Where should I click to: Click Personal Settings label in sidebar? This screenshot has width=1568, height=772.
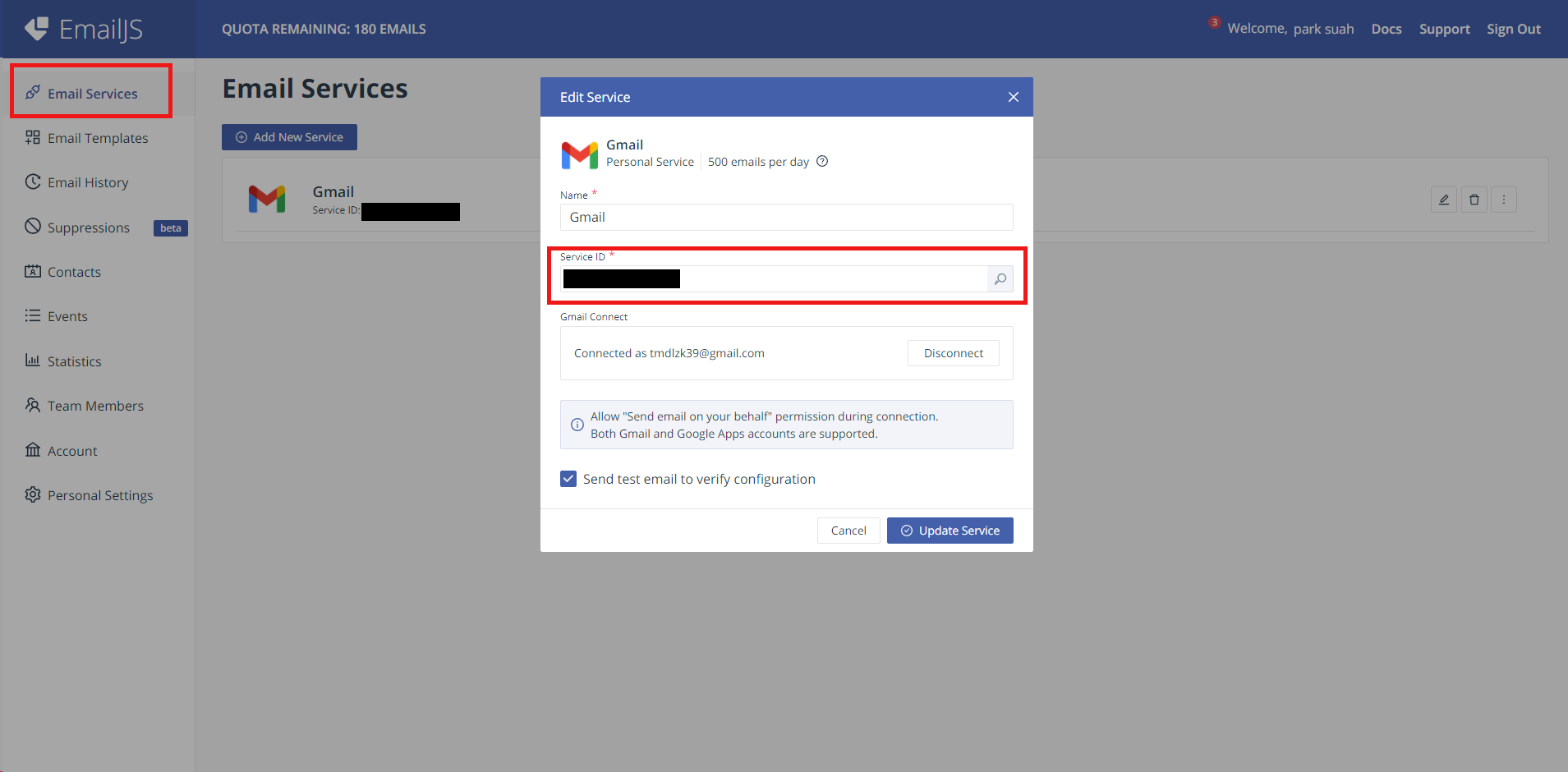coord(100,495)
